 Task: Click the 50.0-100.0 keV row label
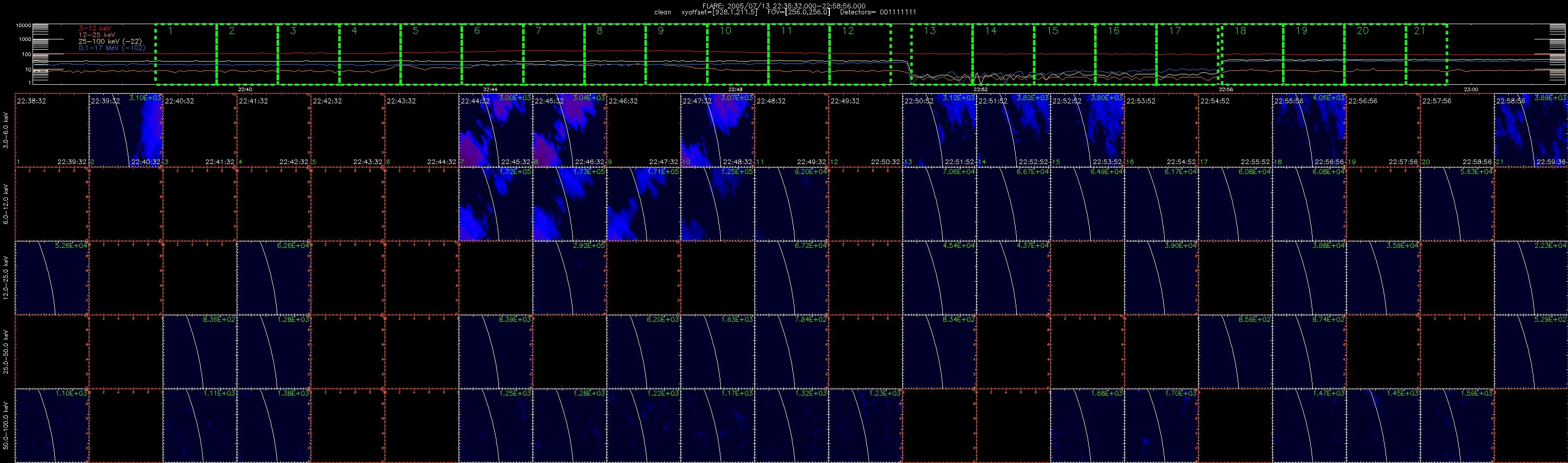click(x=6, y=425)
